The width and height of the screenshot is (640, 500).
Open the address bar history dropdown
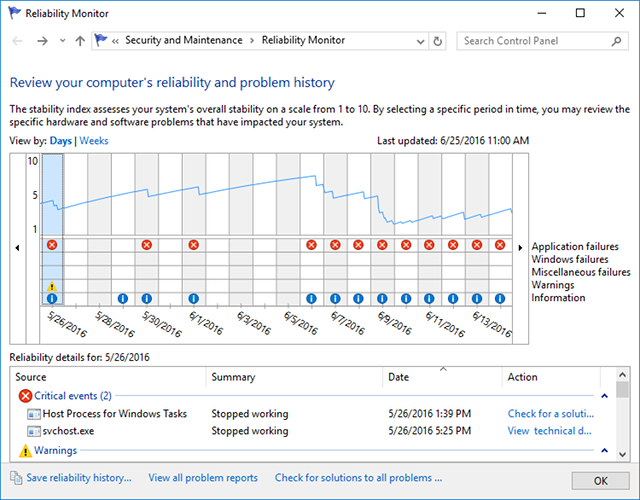point(420,41)
